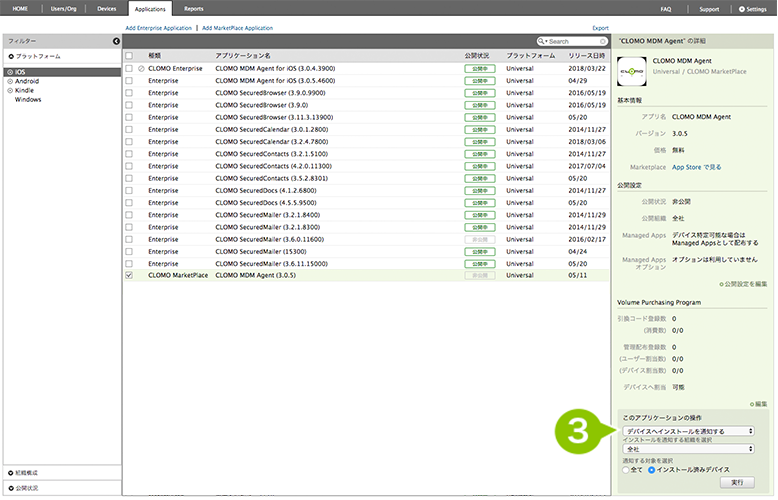Click Add MarketPlace Application link
This screenshot has height=500, width=778.
click(237, 28)
